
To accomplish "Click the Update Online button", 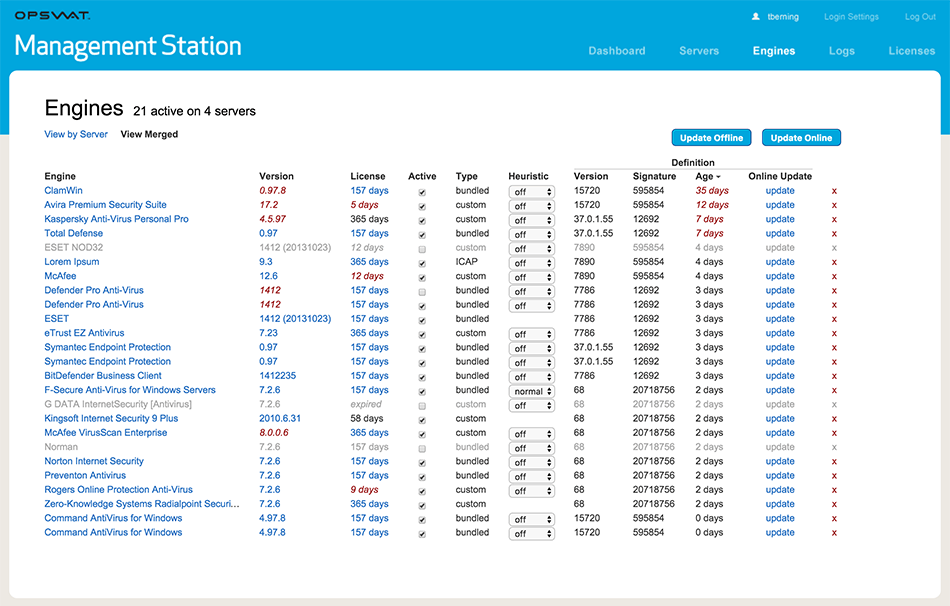I will pyautogui.click(x=801, y=138).
